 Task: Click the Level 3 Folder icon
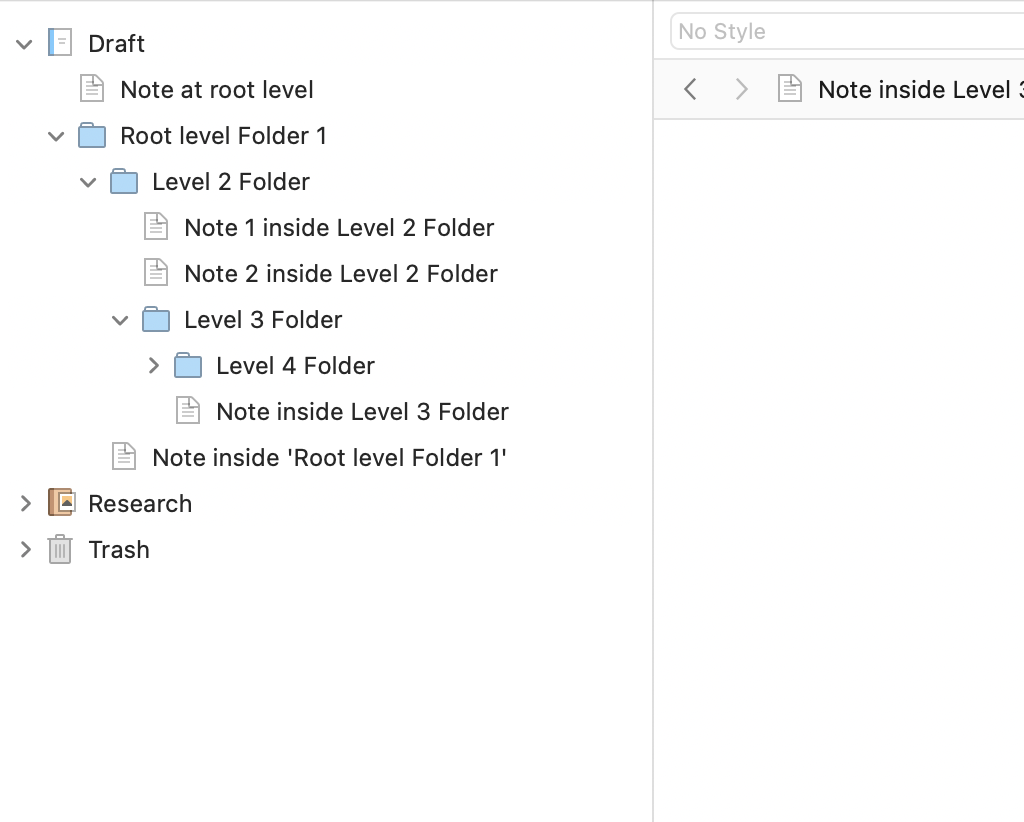(156, 319)
